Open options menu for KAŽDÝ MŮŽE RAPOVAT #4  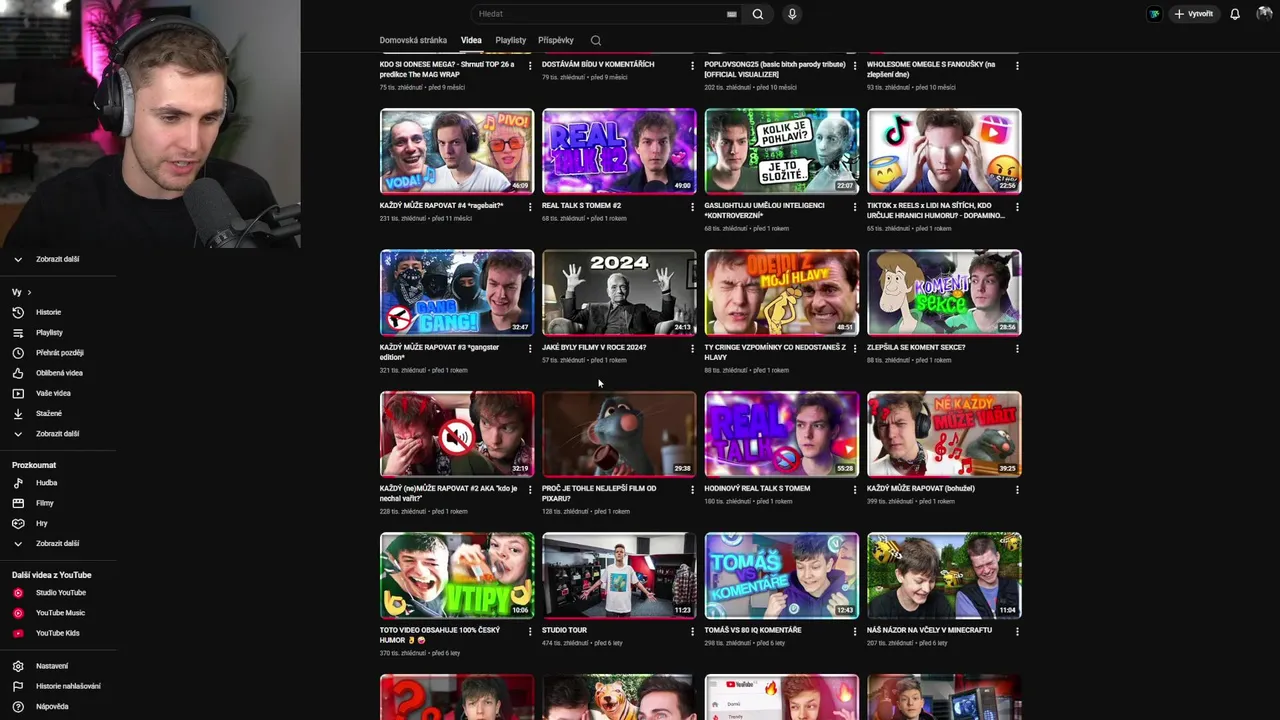530,207
